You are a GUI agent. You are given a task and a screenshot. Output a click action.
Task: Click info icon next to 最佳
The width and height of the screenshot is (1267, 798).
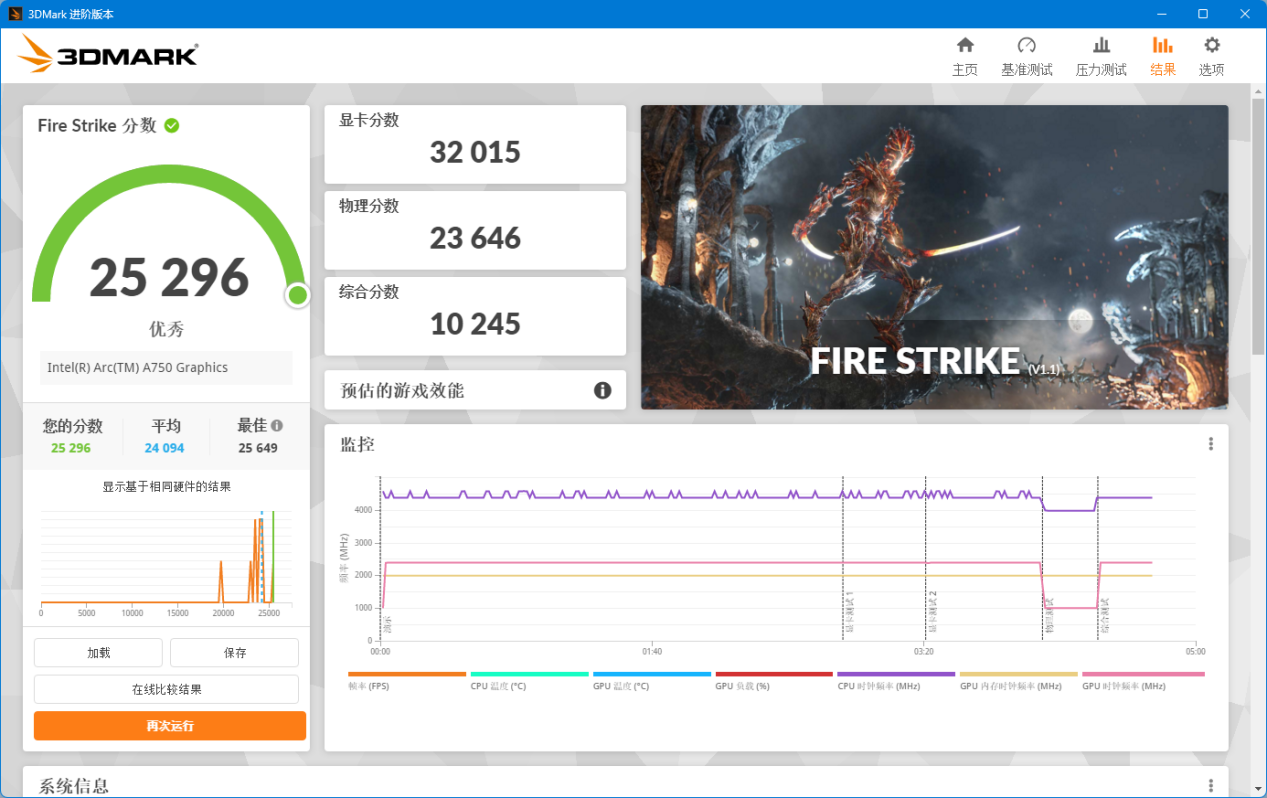tap(277, 425)
